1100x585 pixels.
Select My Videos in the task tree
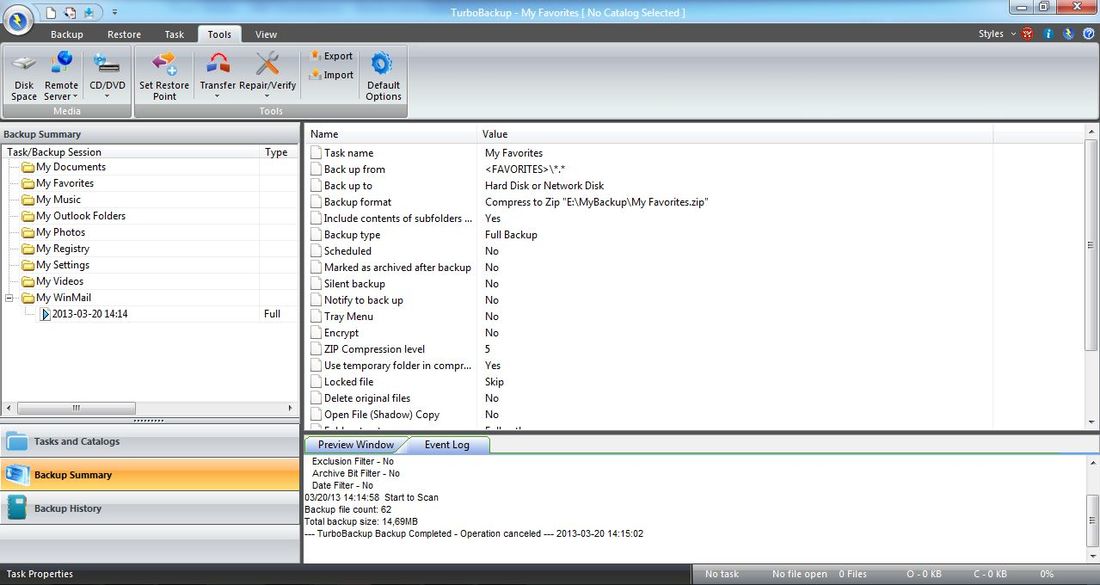(x=60, y=281)
